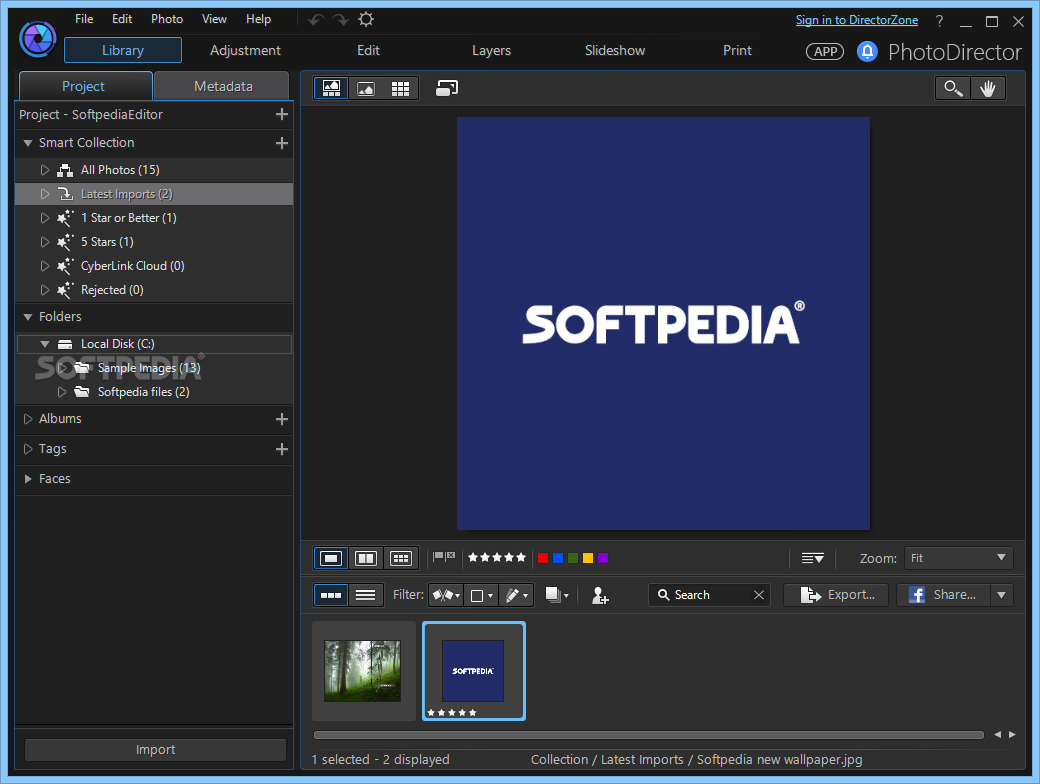Expand the Albums section

[28, 419]
